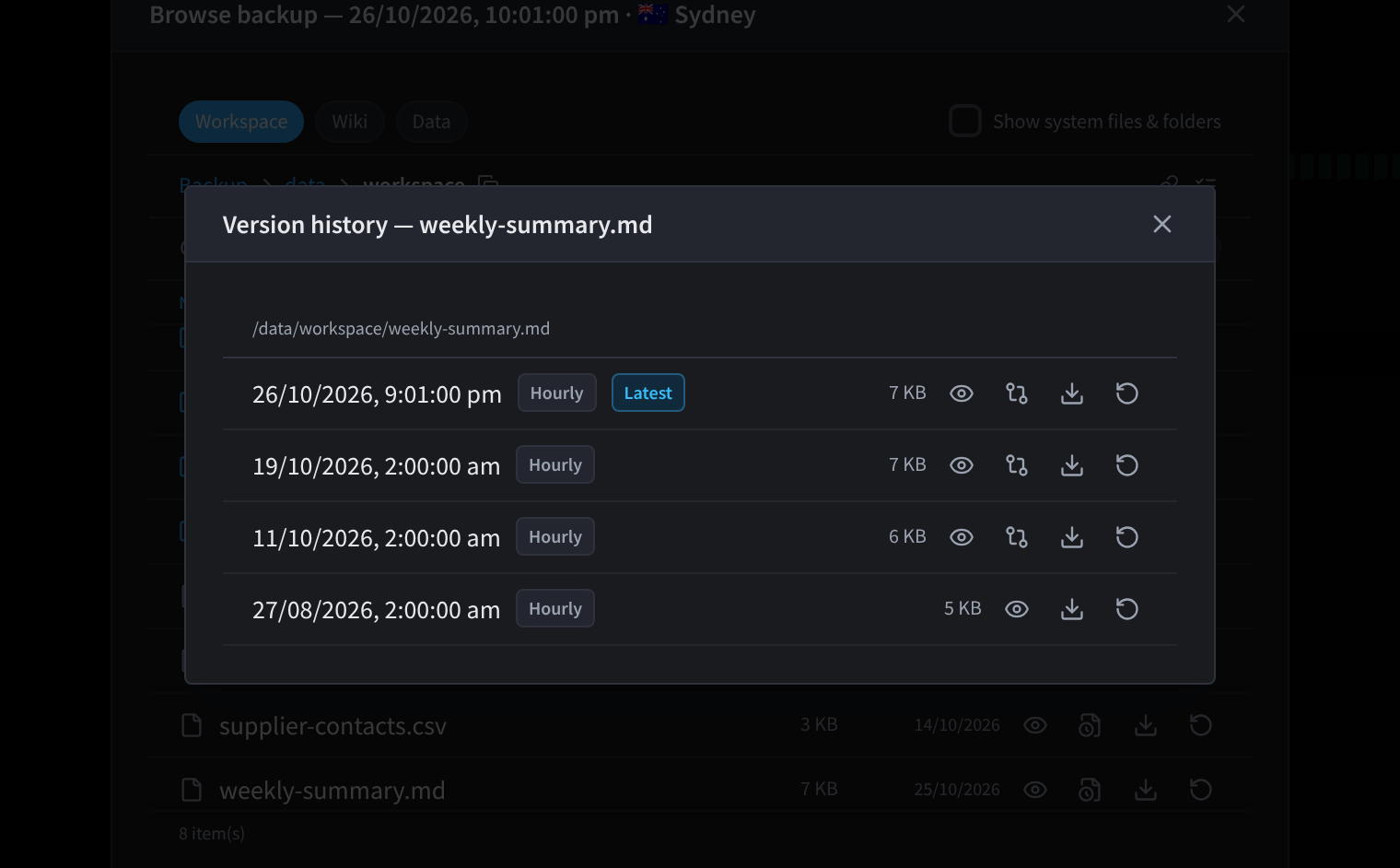Enable Show system files & folders checkbox
Viewport: 1400px width, 868px height.
point(965,121)
